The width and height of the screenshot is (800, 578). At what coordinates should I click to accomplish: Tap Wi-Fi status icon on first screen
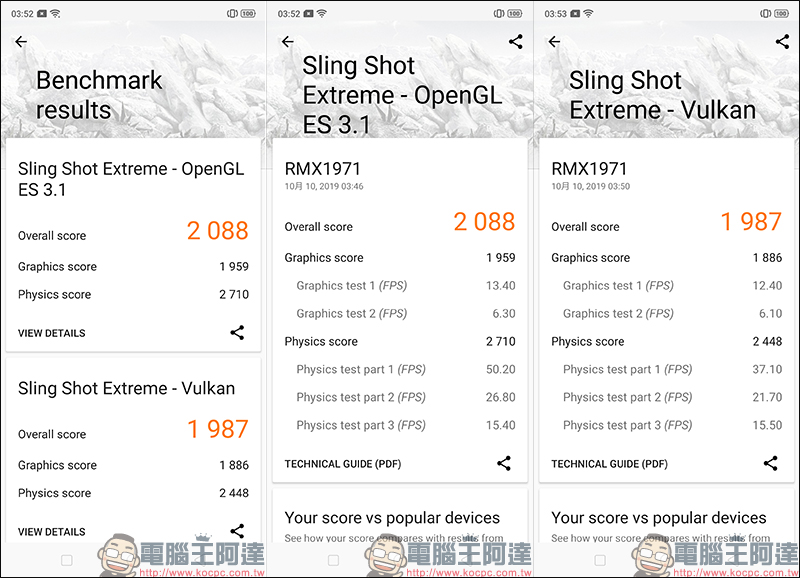pyautogui.click(x=55, y=14)
